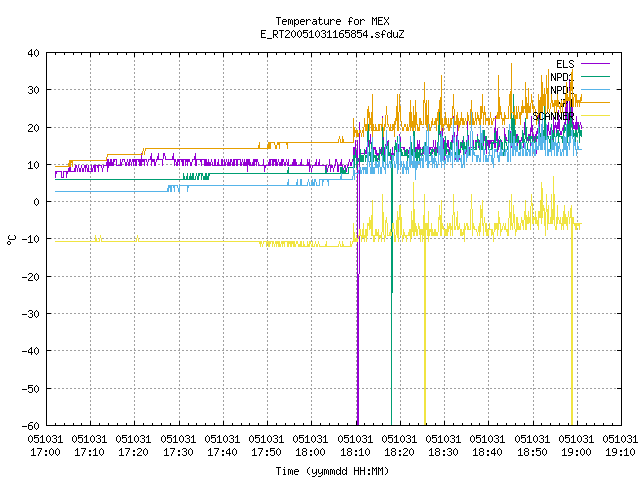
Task: Click the orange legend line sample
Action: point(595,102)
